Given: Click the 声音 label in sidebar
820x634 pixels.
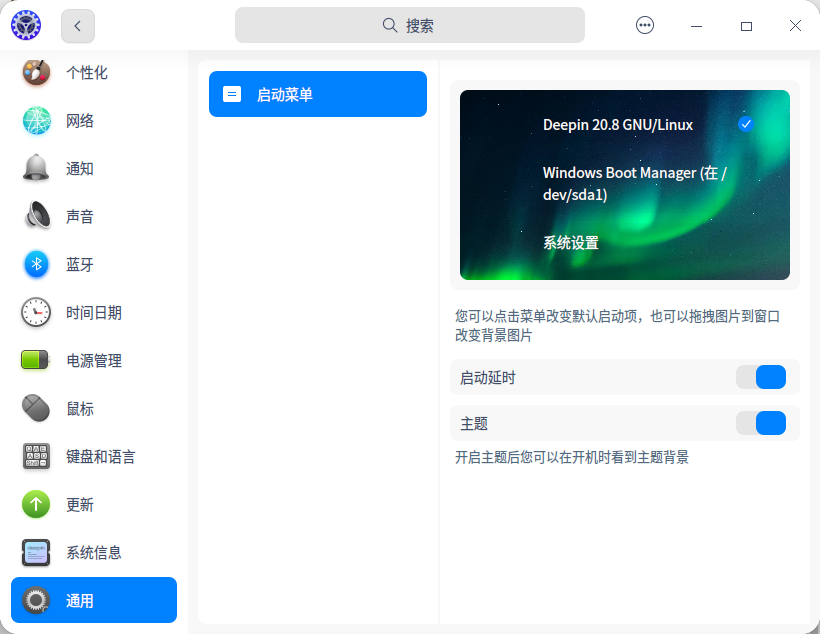Looking at the screenshot, I should click(80, 217).
